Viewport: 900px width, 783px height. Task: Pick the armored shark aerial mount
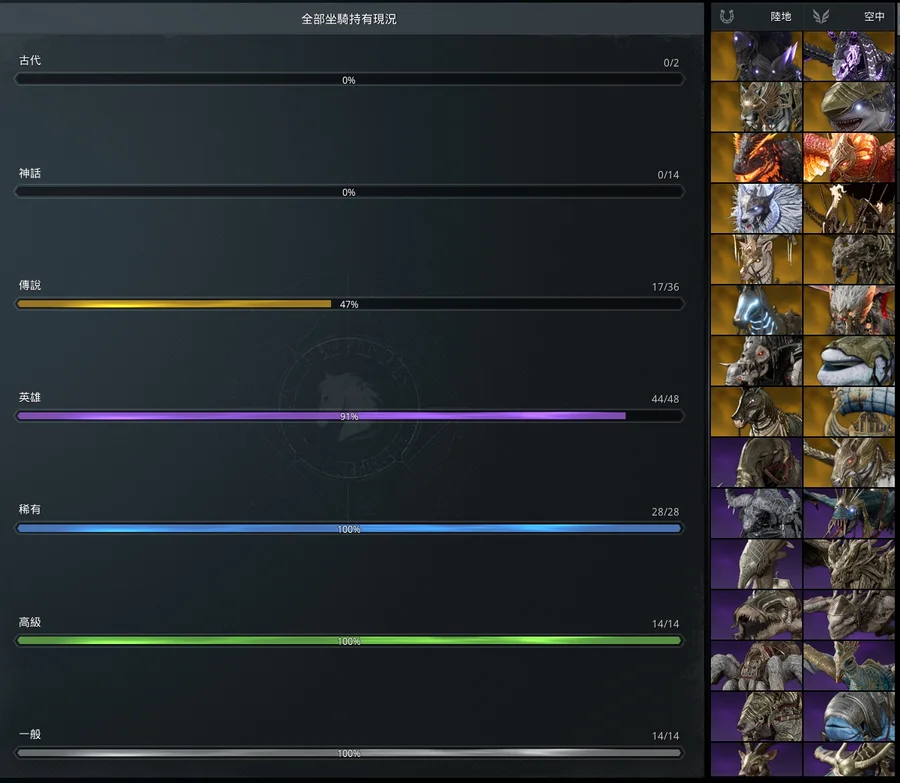(849, 107)
